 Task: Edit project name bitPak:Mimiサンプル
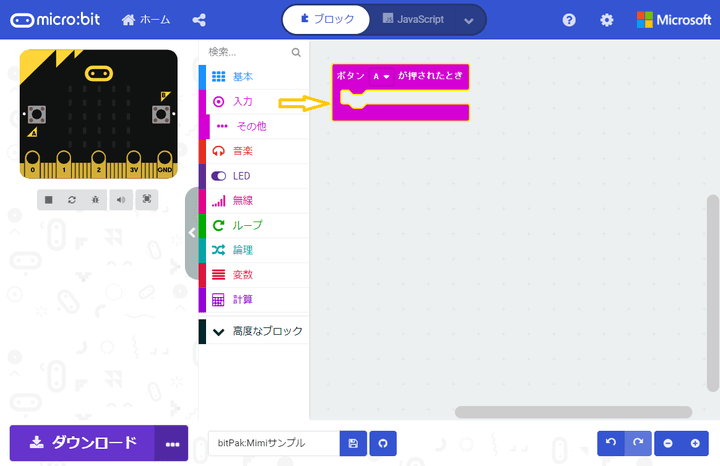pos(274,443)
